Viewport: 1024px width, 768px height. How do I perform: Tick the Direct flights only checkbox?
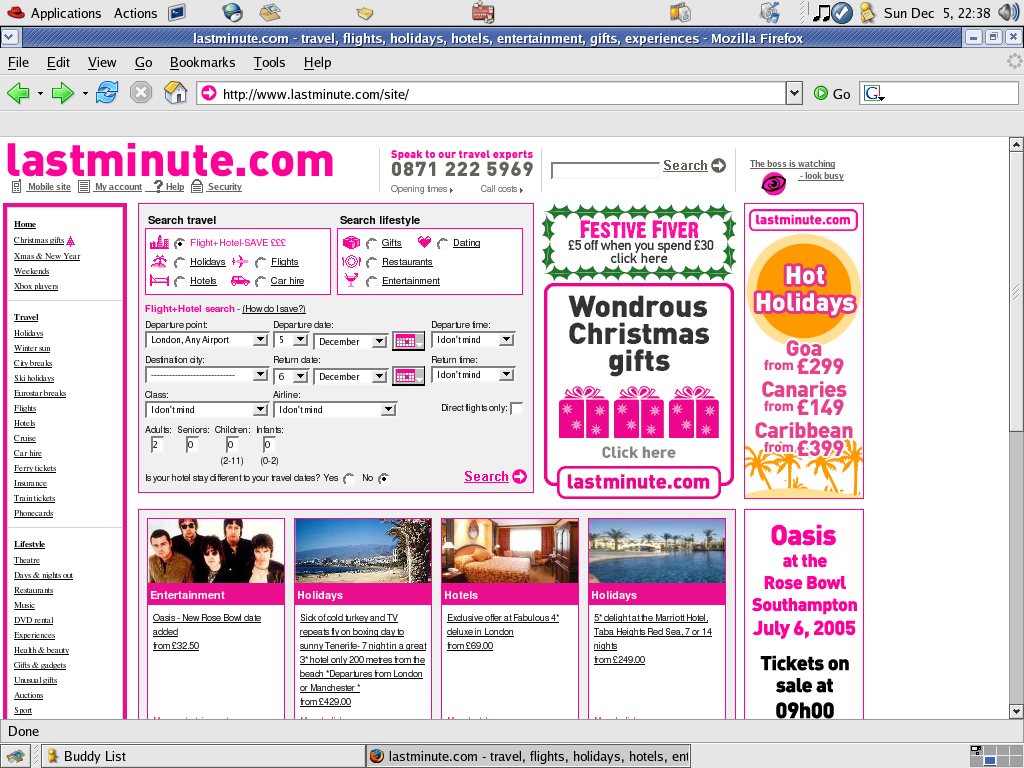click(x=516, y=408)
